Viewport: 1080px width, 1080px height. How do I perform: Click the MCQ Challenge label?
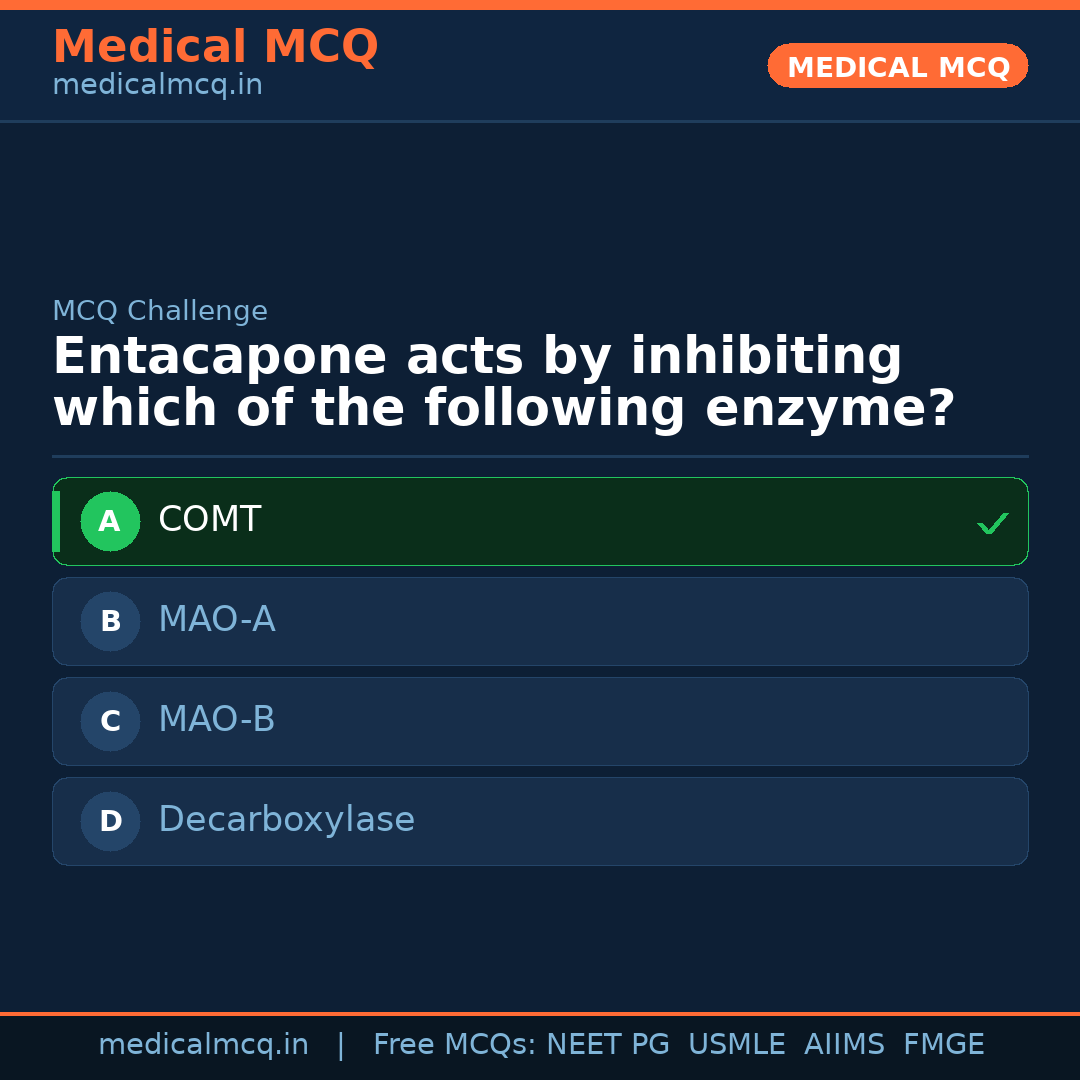coord(160,311)
